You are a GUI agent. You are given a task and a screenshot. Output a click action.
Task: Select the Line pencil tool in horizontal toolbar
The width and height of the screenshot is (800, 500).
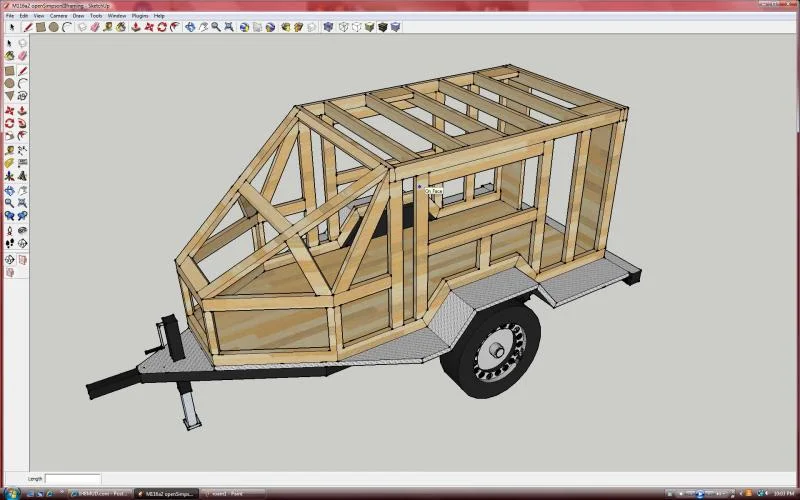click(28, 27)
